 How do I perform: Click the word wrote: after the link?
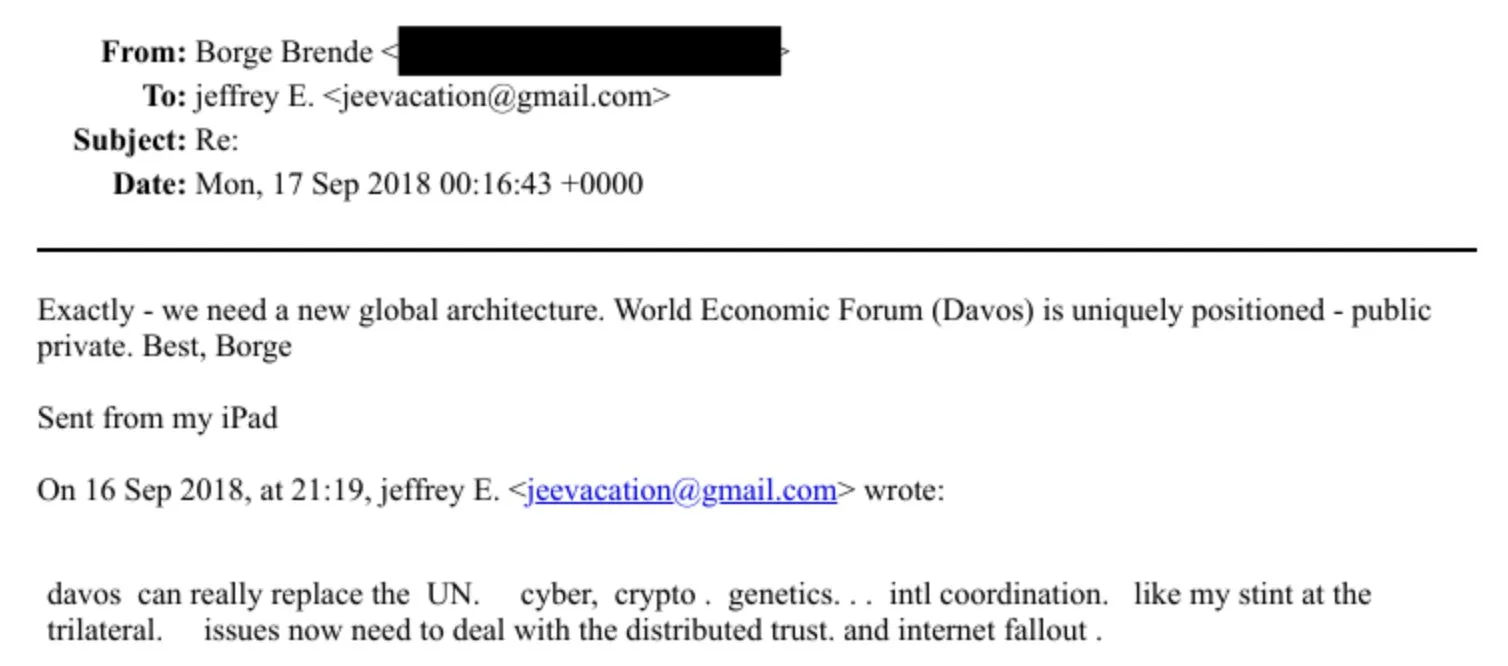pos(903,491)
